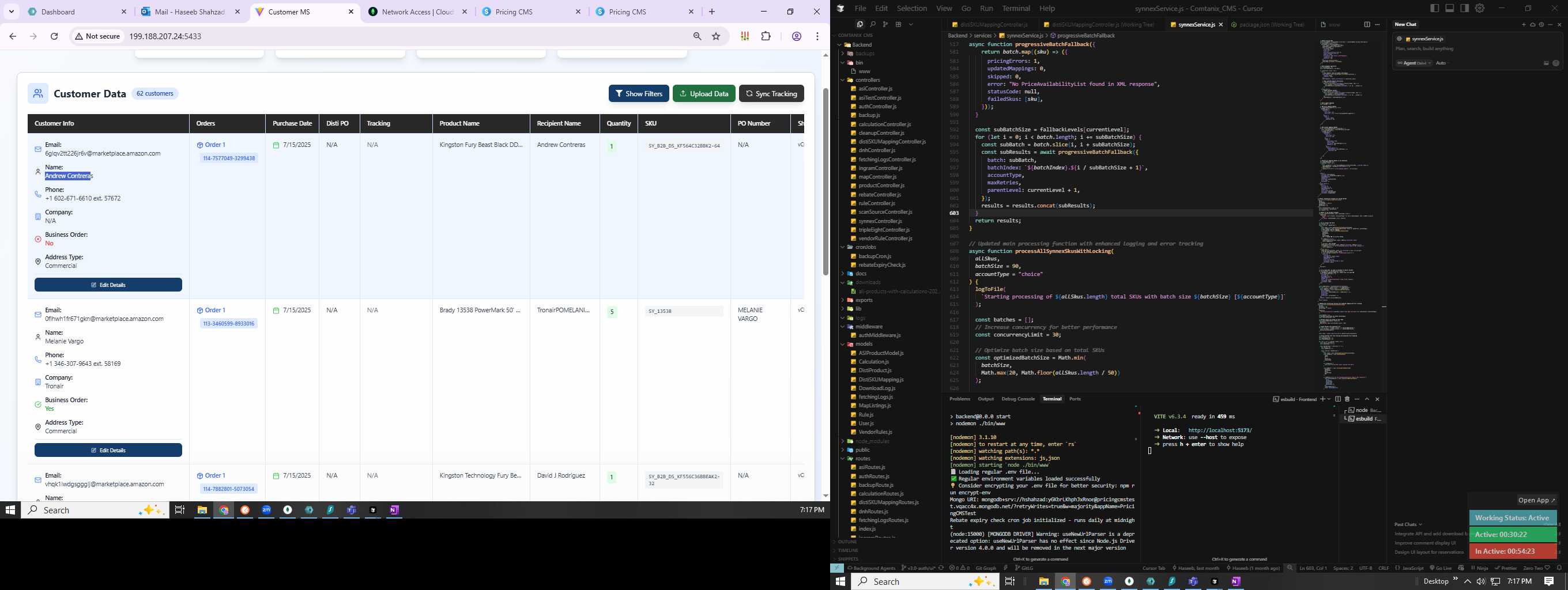Open package.json (Working Tree) editor tab
Viewport: 1568px width, 590px height.
coord(1268,24)
